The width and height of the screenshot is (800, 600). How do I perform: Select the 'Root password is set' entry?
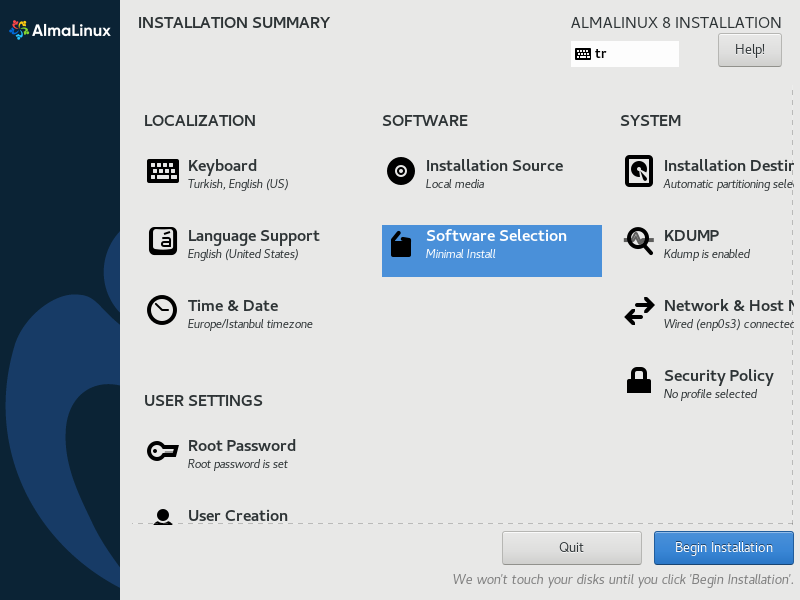click(x=238, y=464)
